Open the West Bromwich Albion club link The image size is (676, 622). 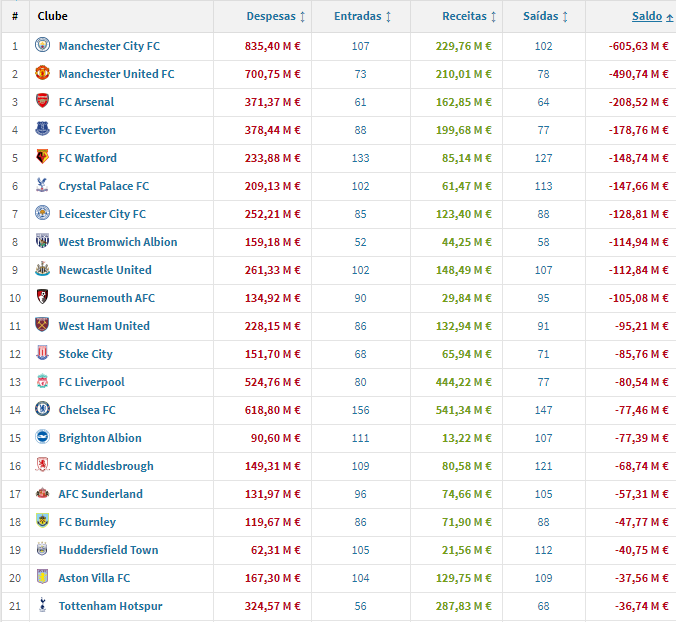(x=118, y=242)
